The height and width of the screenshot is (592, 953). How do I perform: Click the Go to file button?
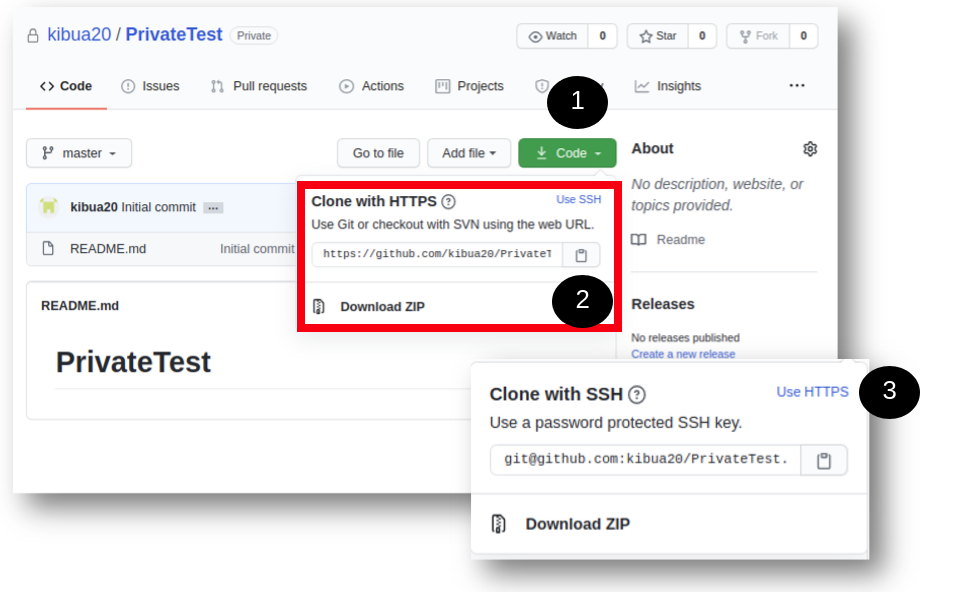[x=378, y=153]
